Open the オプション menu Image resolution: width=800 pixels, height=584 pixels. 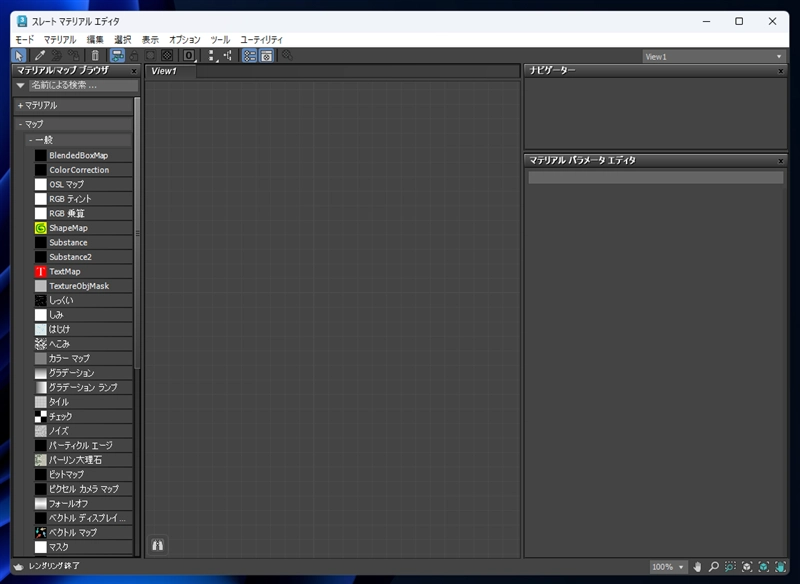(185, 39)
